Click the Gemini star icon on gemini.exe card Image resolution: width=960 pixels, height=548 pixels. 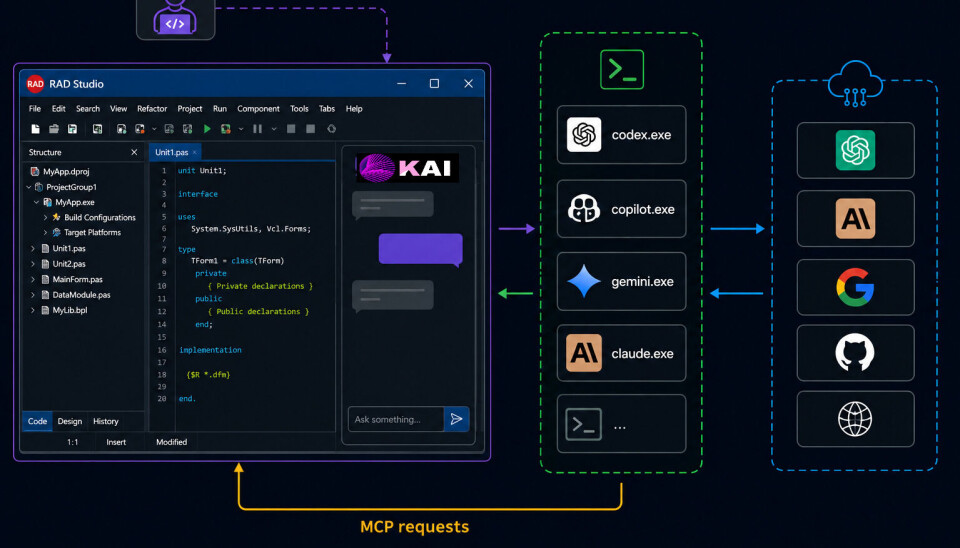coord(583,281)
